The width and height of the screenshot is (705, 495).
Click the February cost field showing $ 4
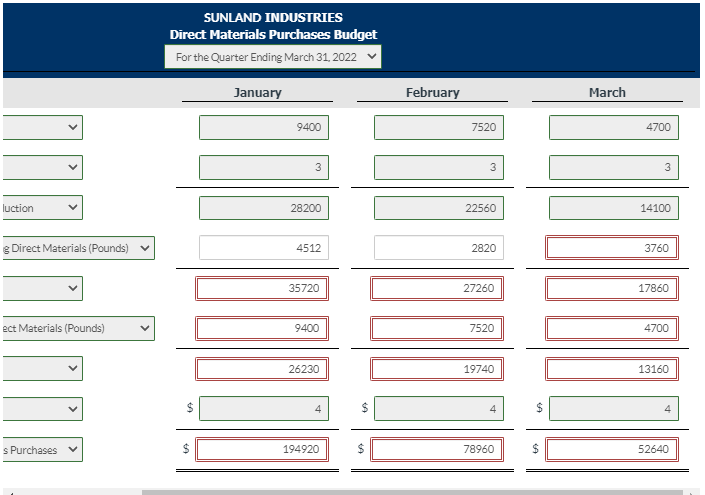(x=439, y=409)
